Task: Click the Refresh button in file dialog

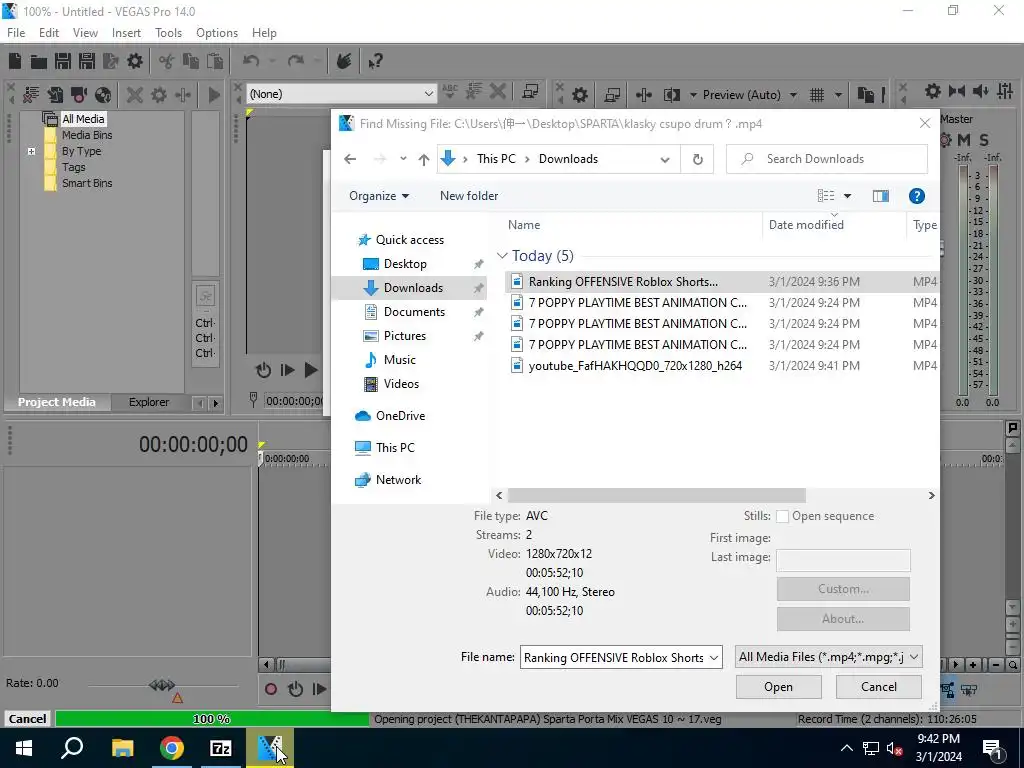Action: coord(697,159)
